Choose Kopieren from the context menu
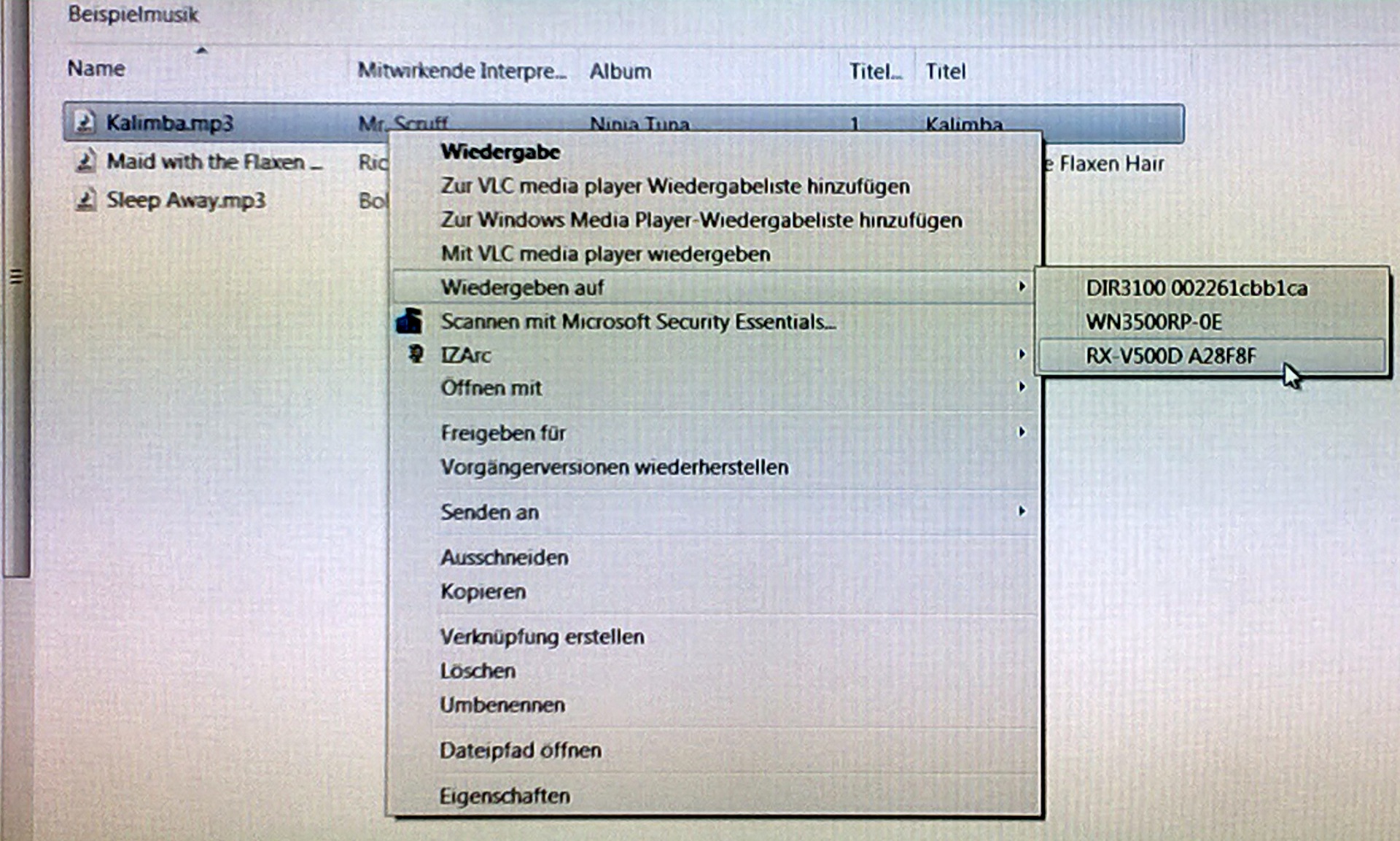The image size is (1400, 841). tap(483, 591)
